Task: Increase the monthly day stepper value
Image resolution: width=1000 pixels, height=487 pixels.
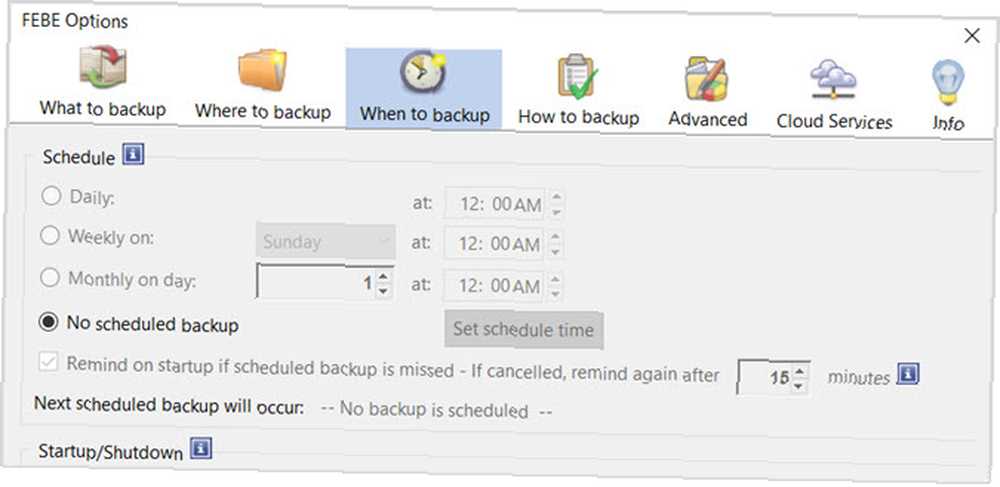Action: (383, 276)
